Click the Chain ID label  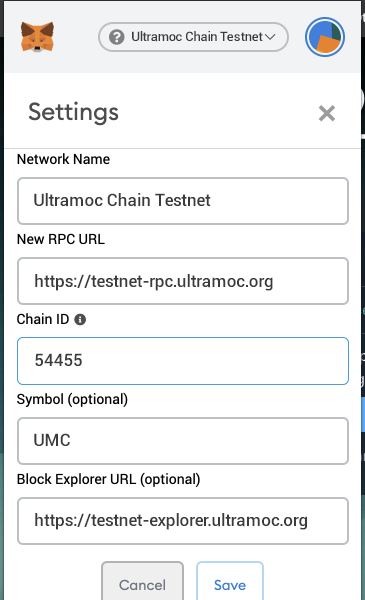pyautogui.click(x=43, y=319)
